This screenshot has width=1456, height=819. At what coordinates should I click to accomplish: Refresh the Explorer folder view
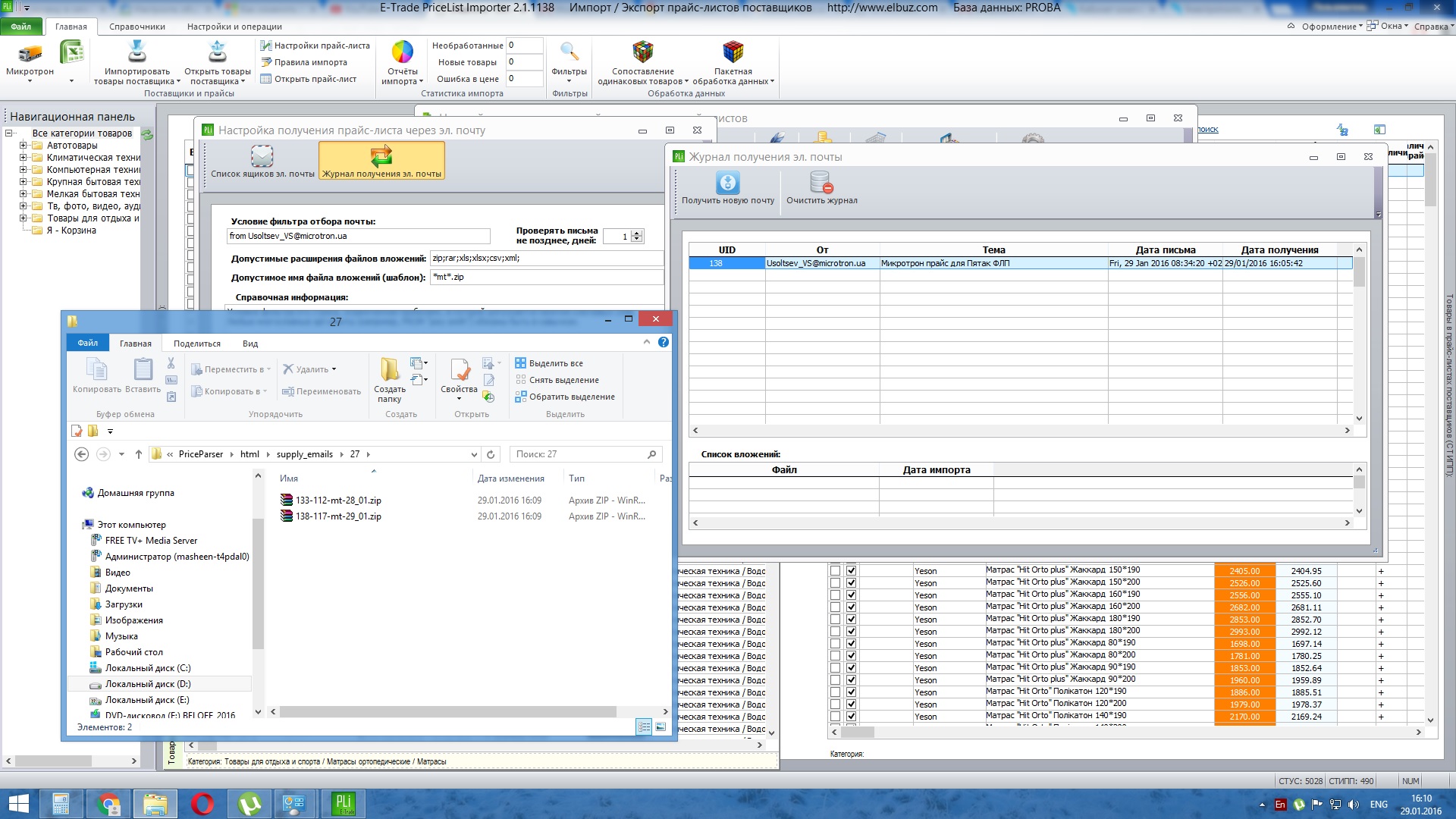click(491, 454)
